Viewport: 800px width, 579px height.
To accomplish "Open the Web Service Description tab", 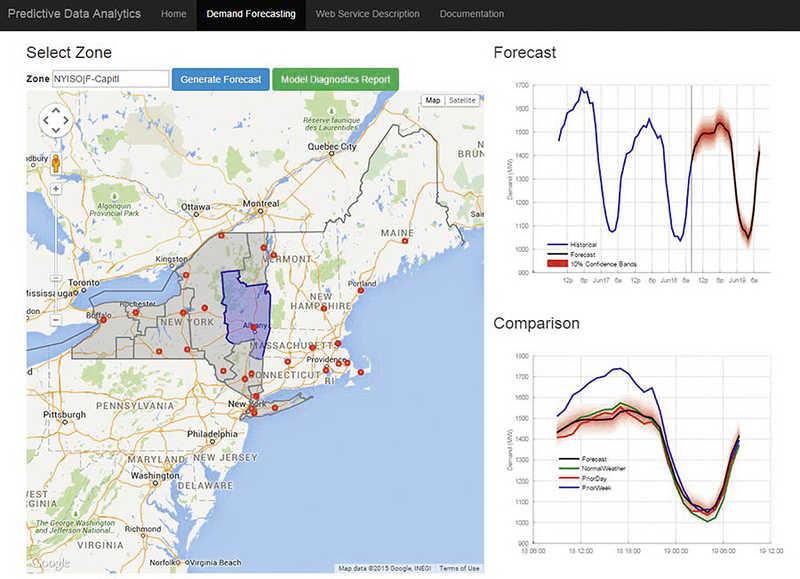I will (x=367, y=14).
